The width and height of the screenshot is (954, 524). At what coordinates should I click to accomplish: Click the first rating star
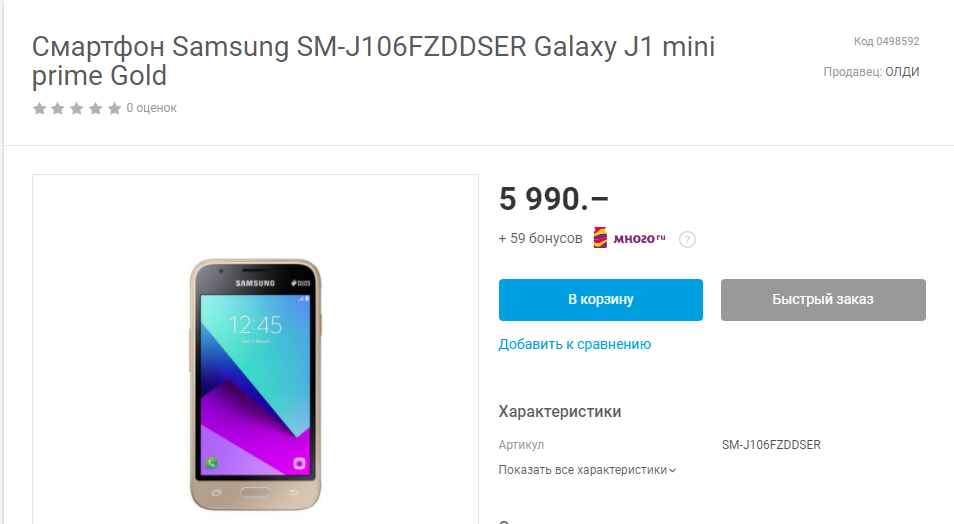[x=40, y=108]
